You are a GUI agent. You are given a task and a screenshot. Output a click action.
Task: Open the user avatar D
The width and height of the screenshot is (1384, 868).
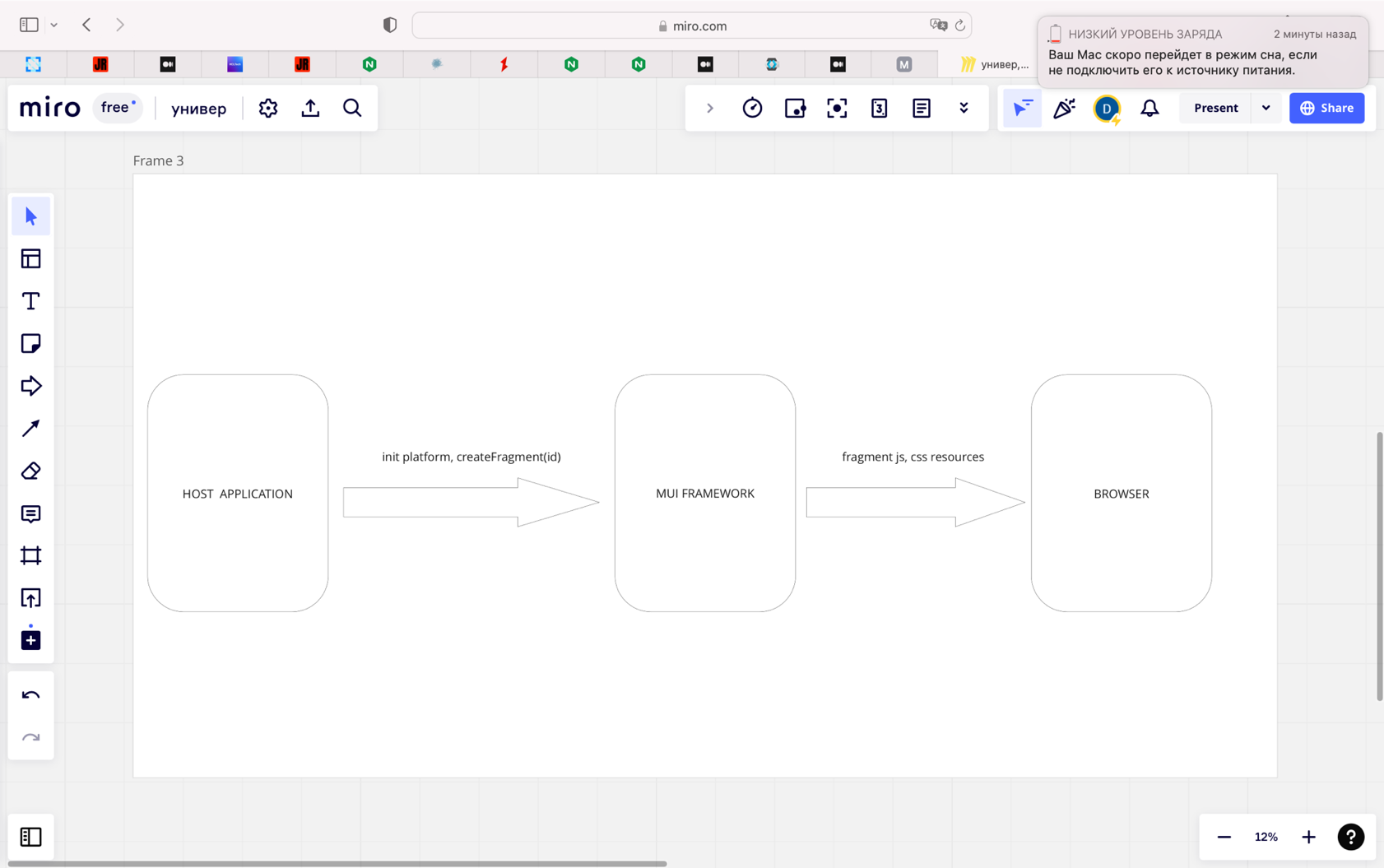pos(1107,108)
